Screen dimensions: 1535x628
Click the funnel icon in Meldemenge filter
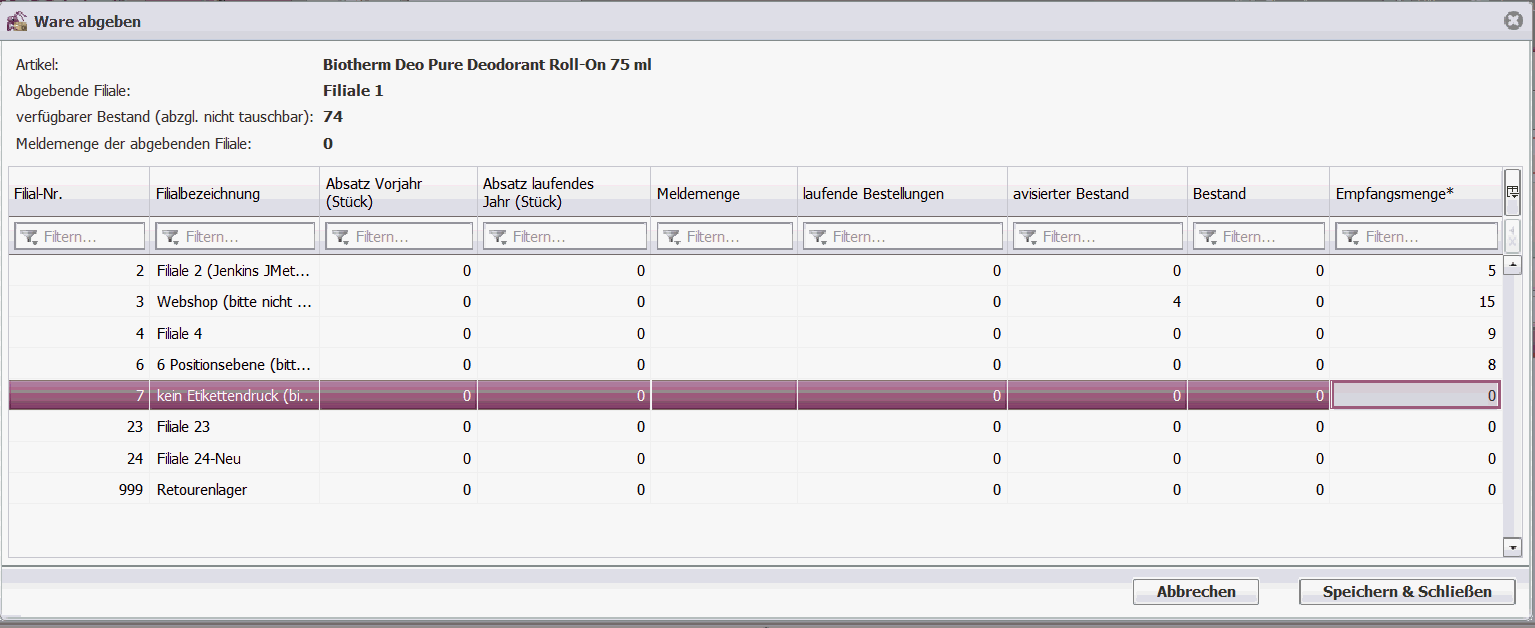click(x=672, y=237)
